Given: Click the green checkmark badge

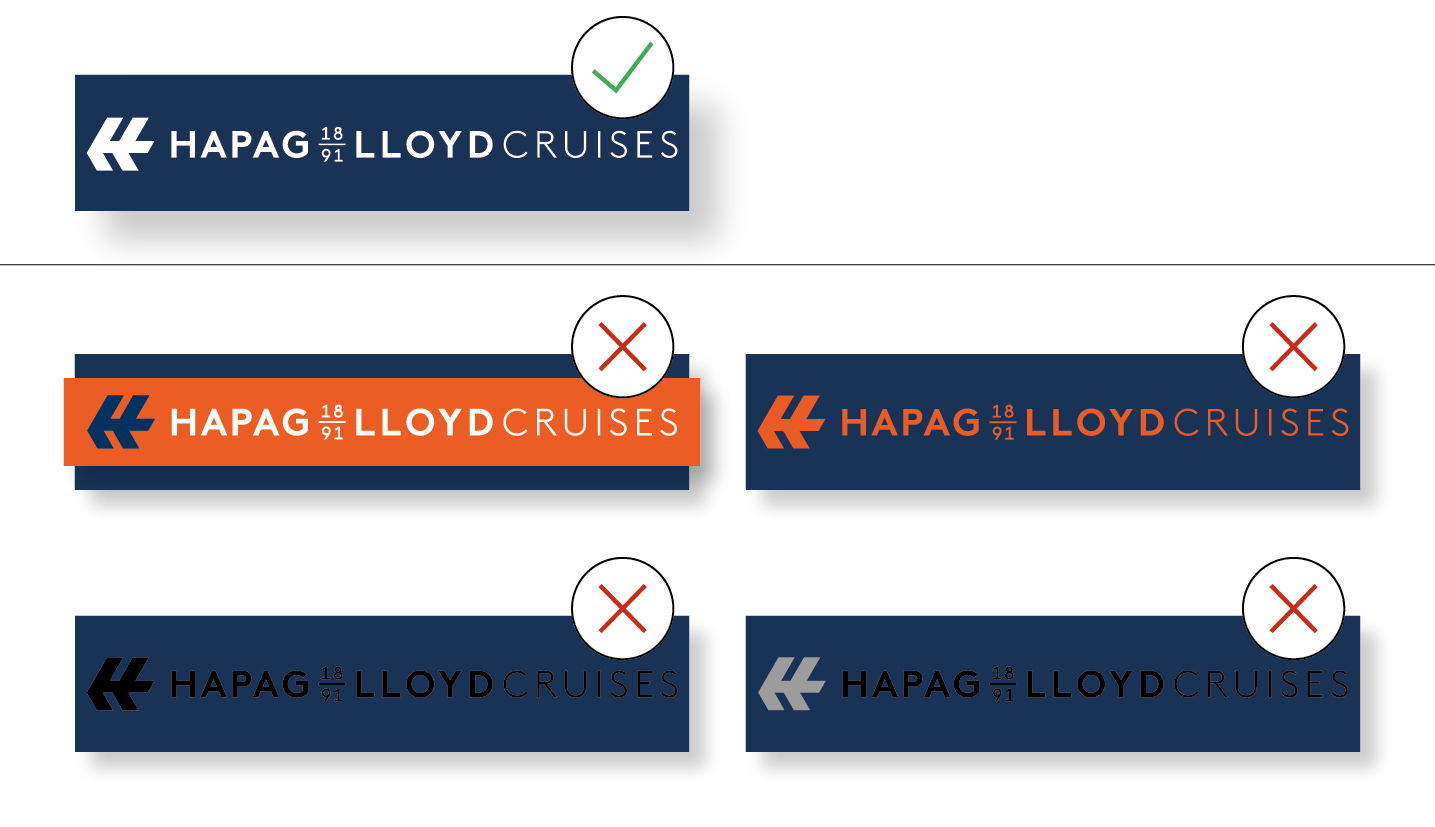Looking at the screenshot, I should coord(623,67).
